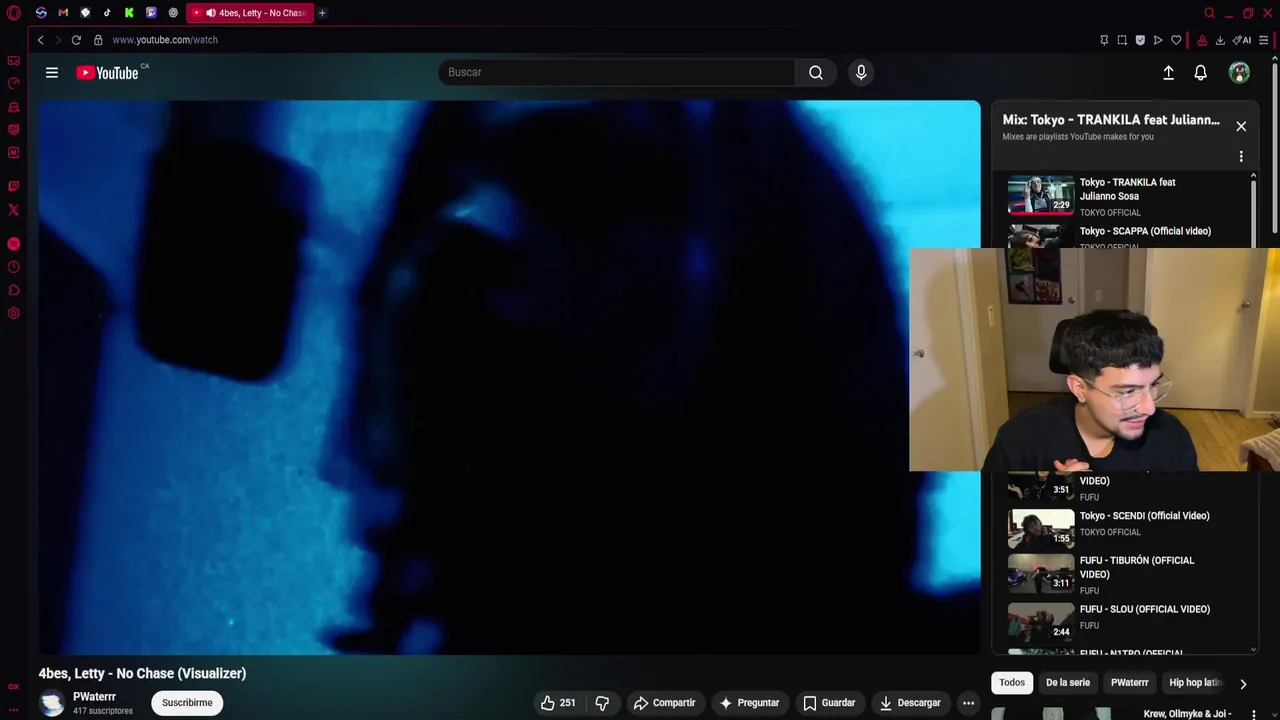
Task: Open the Spotify player in sidebar
Action: 13,244
